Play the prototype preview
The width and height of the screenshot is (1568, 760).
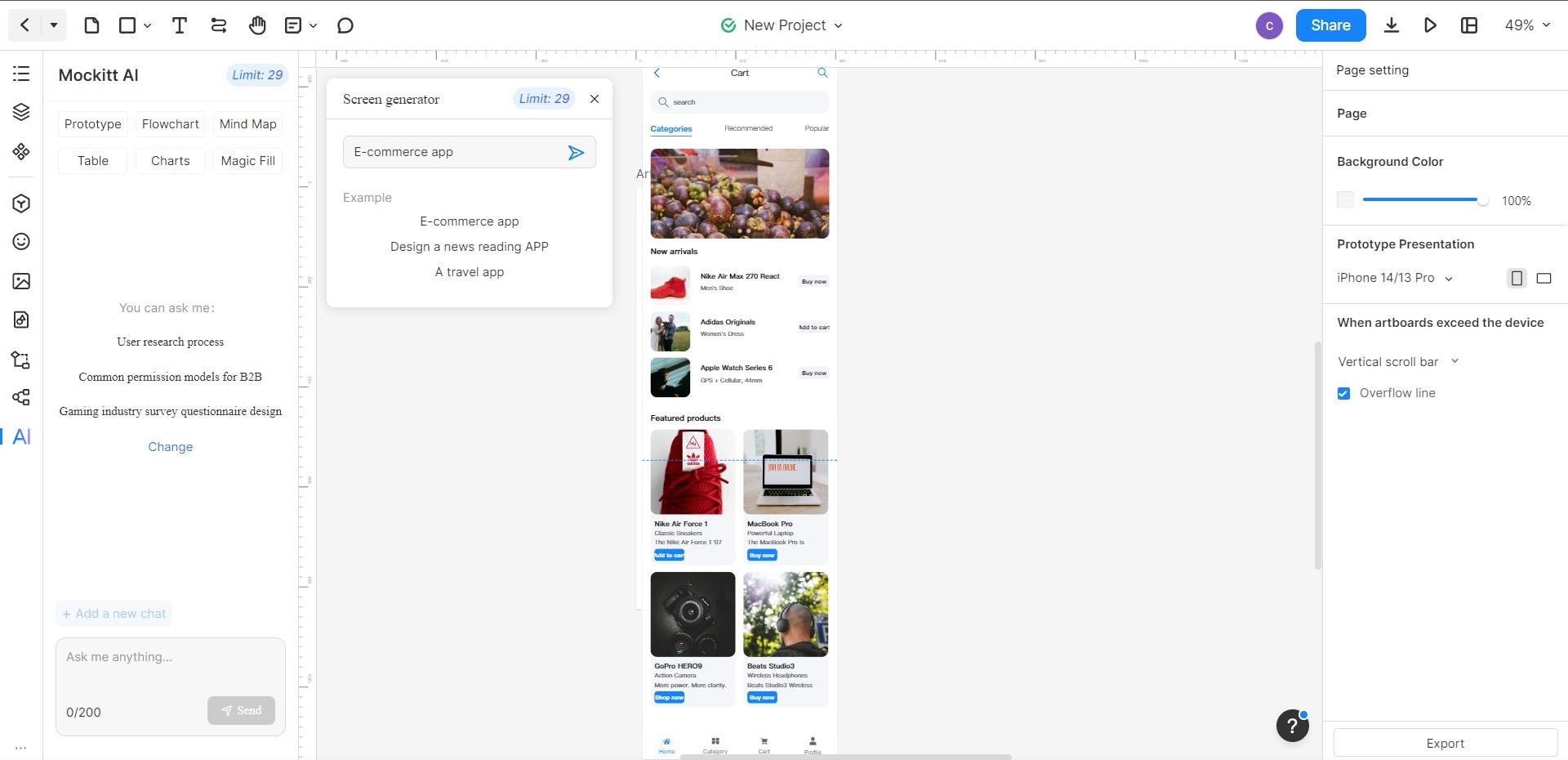tap(1430, 25)
